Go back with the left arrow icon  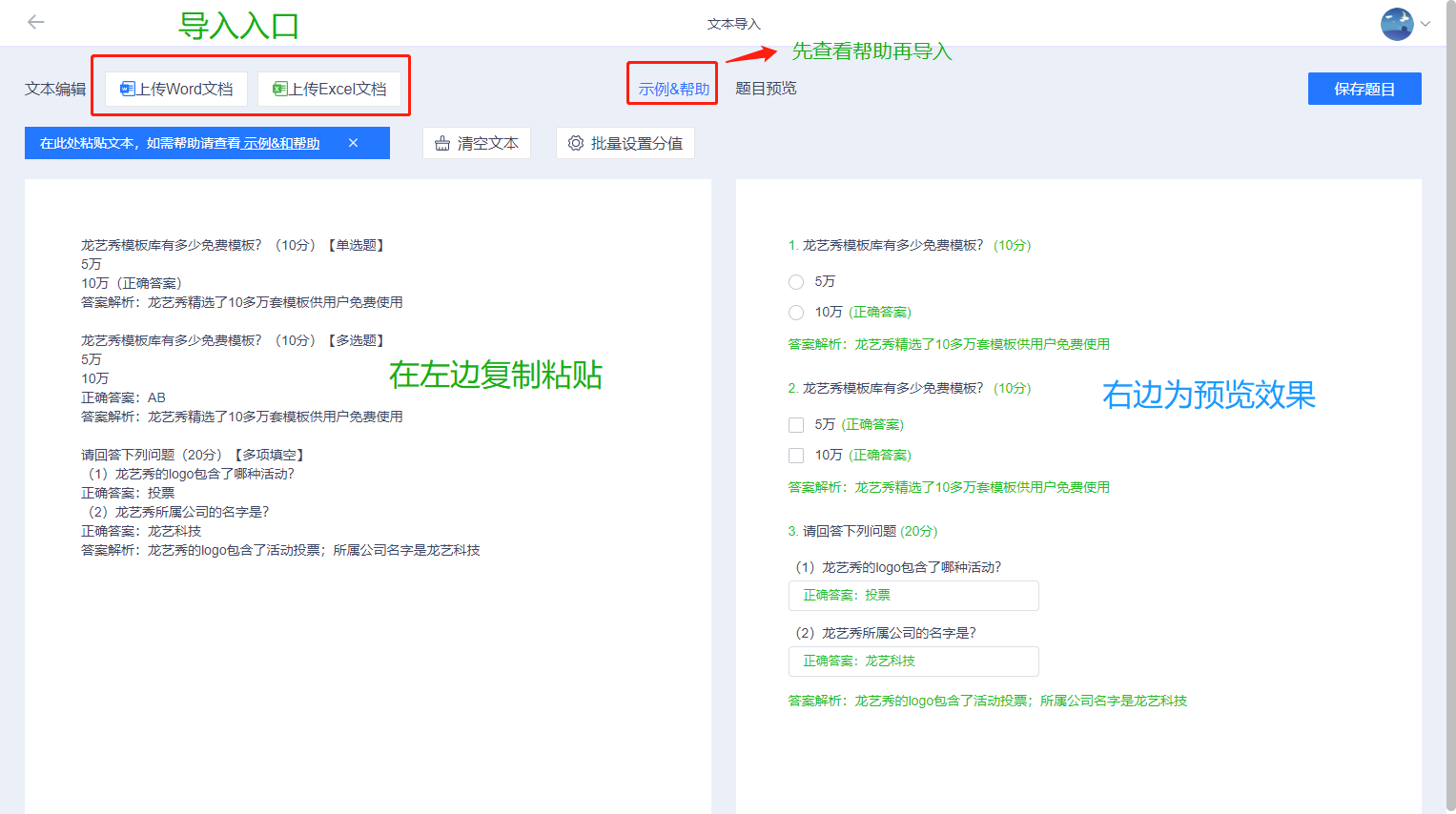click(36, 22)
